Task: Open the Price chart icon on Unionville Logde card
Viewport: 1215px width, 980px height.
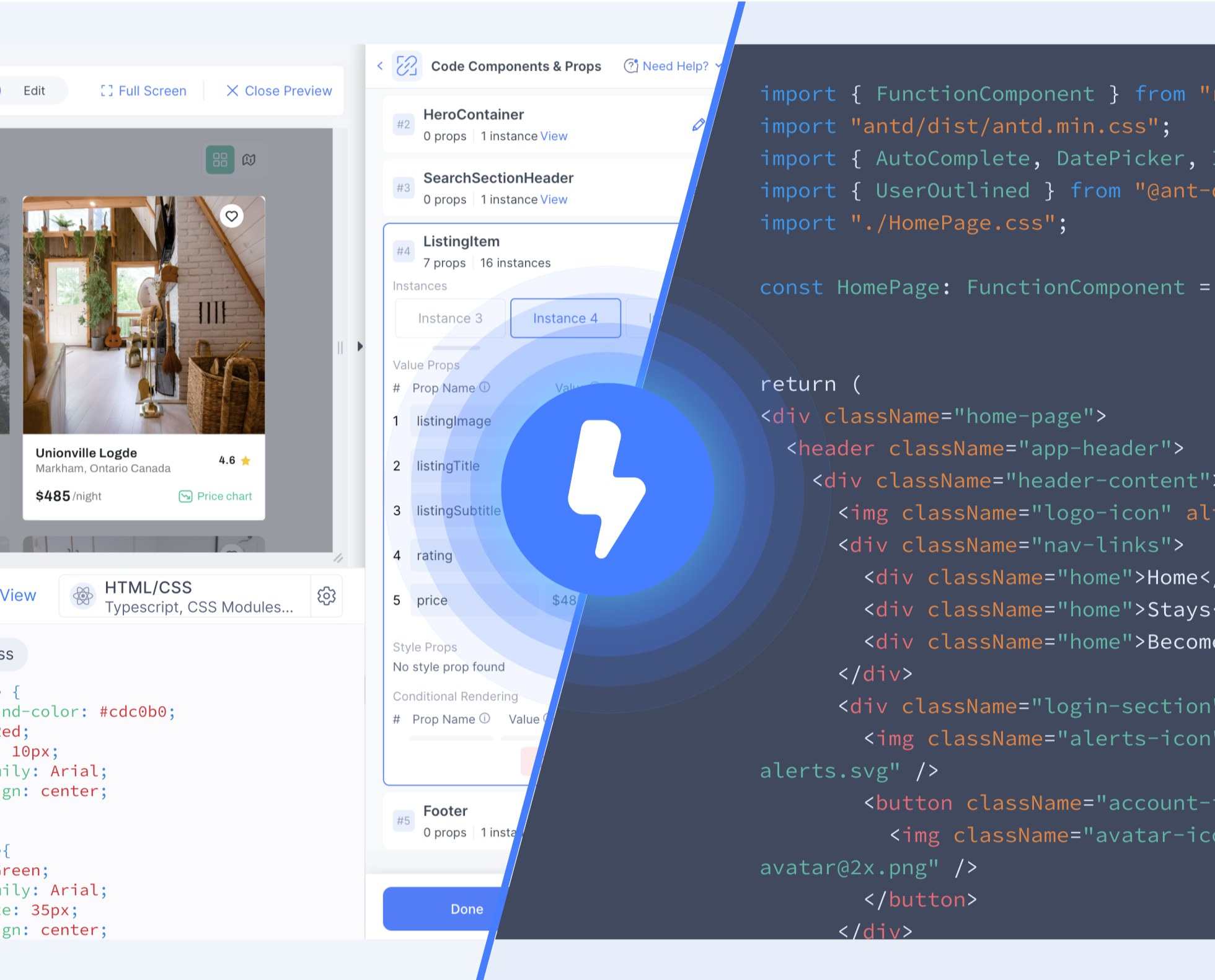Action: click(x=185, y=496)
